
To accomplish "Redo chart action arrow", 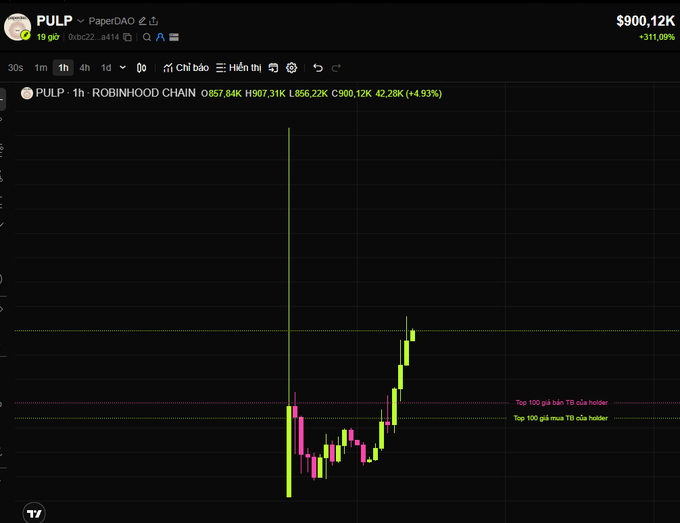I will coord(336,68).
